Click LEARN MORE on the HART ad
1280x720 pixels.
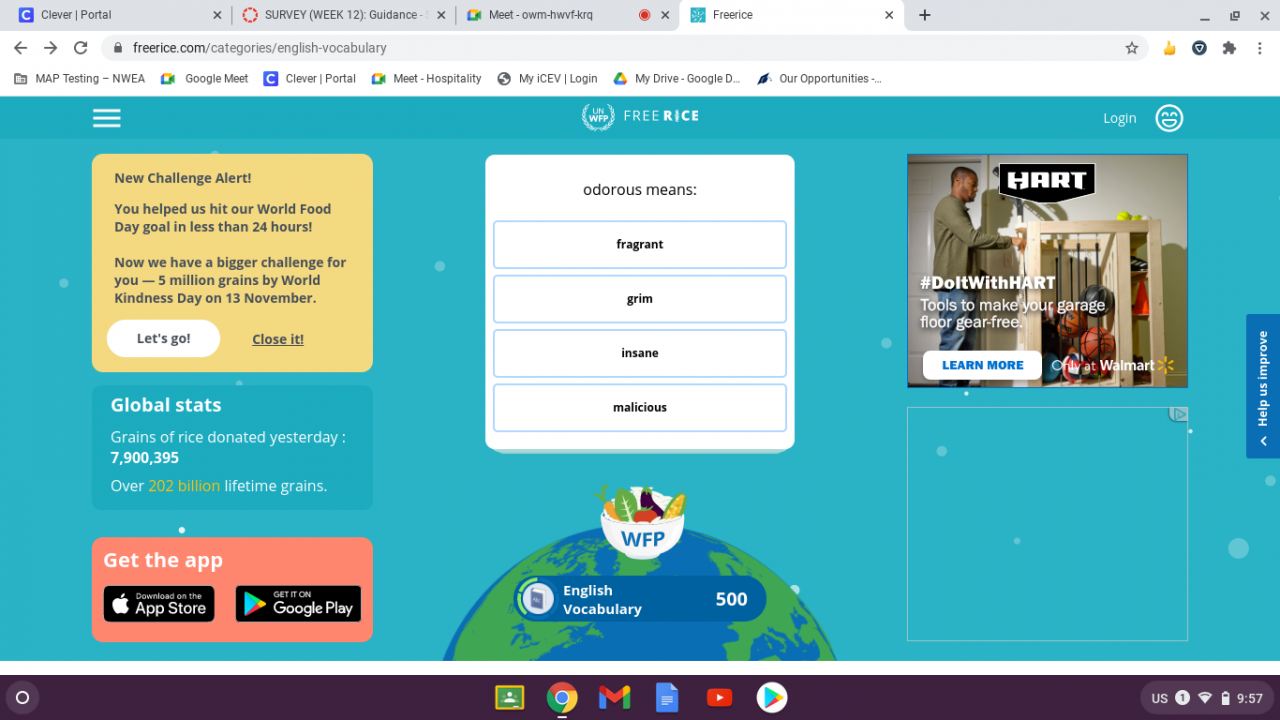(x=982, y=365)
